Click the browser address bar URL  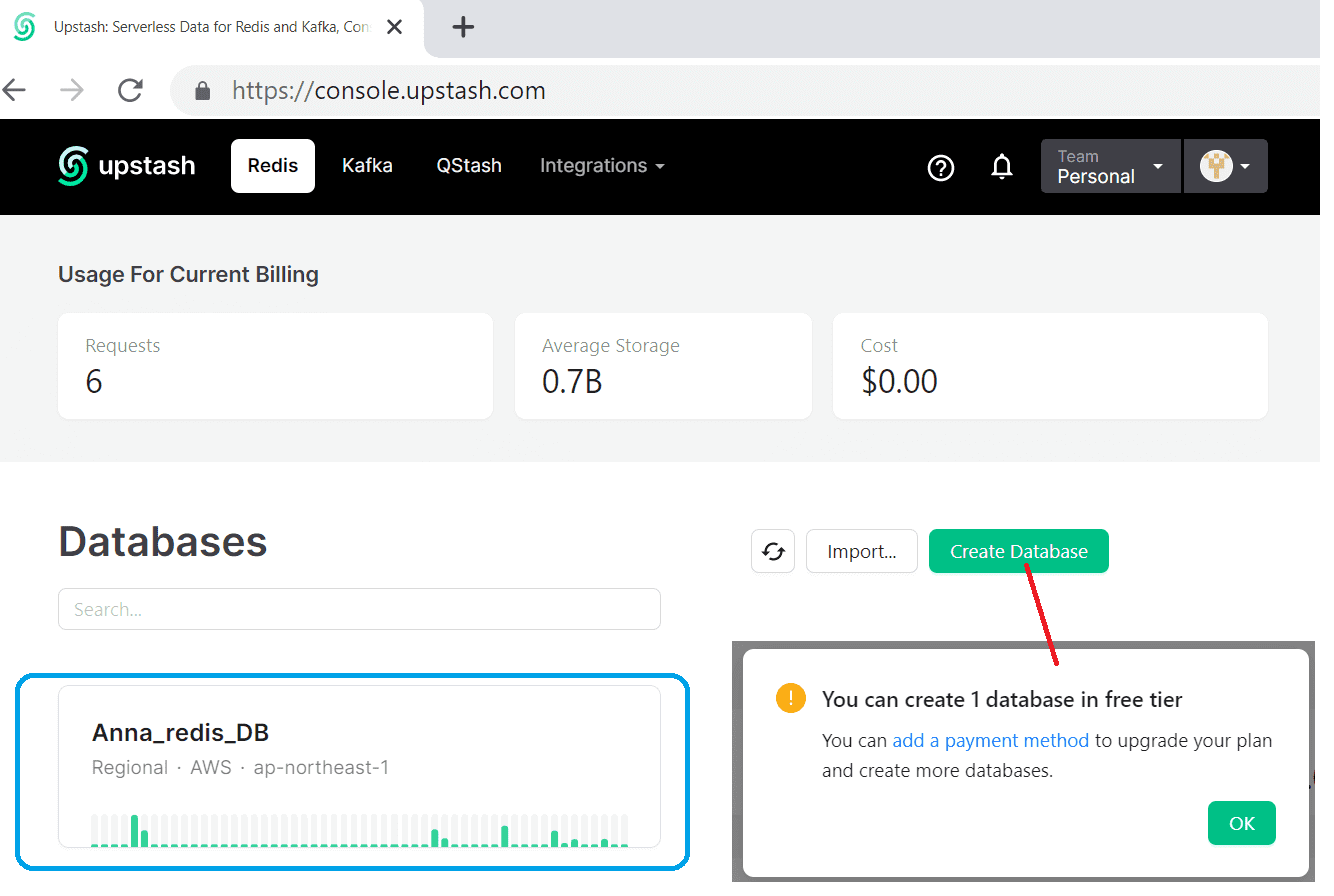coord(389,91)
